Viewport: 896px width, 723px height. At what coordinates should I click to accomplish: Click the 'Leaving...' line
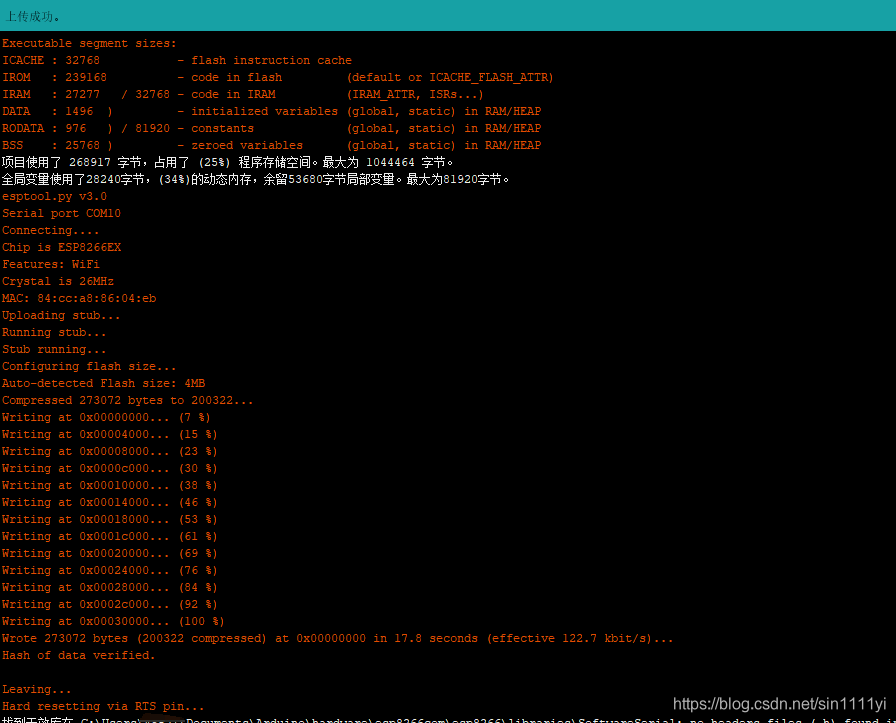[37, 690]
